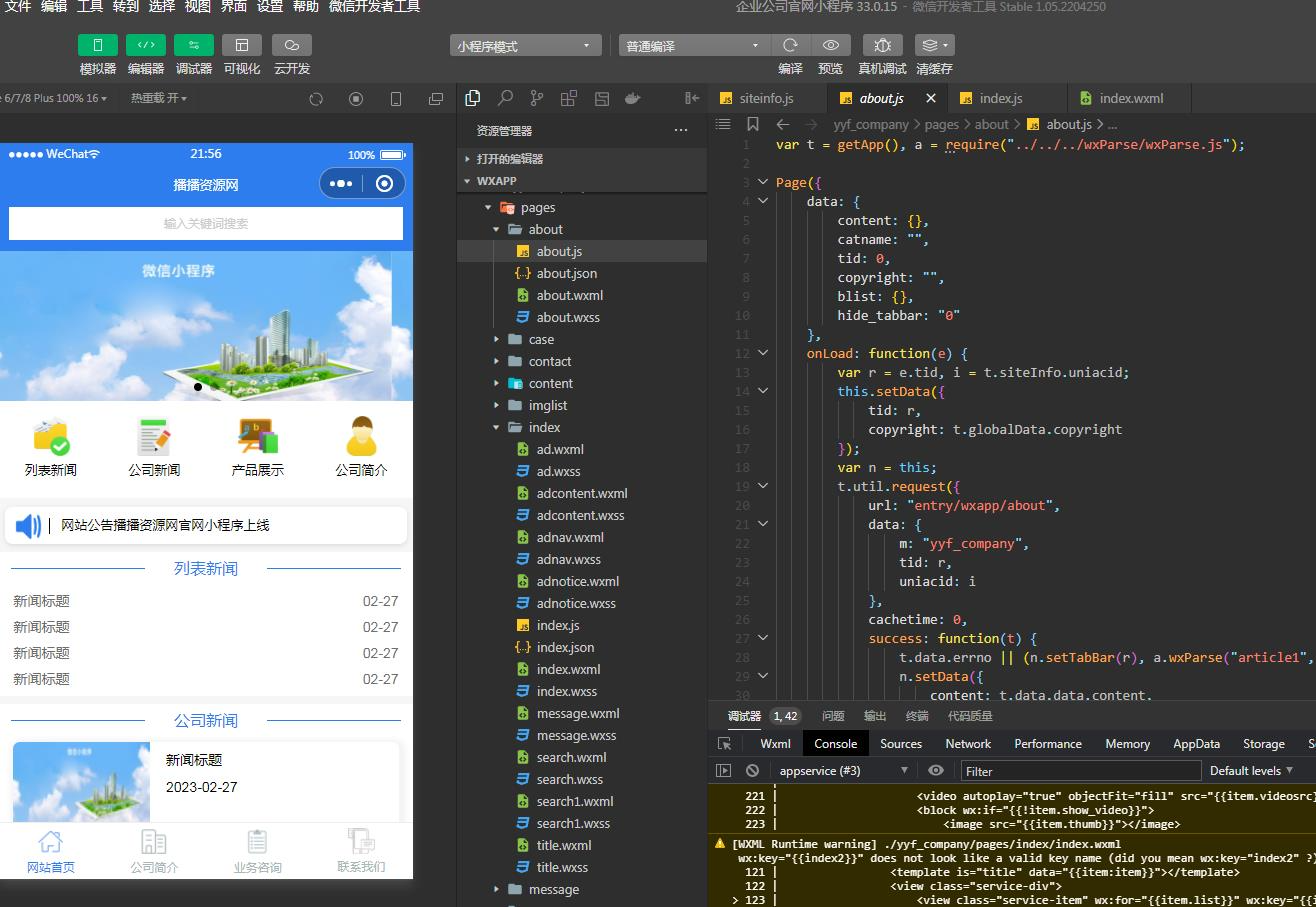This screenshot has height=907, width=1316.
Task: Switch to the Network devtools tab
Action: (968, 743)
